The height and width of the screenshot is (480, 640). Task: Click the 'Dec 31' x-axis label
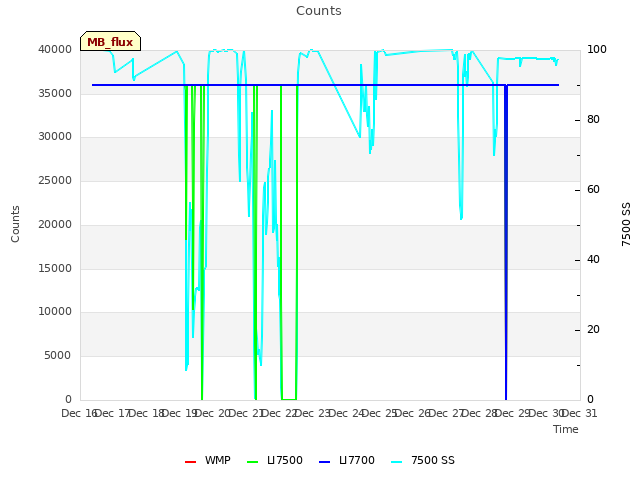point(580,413)
